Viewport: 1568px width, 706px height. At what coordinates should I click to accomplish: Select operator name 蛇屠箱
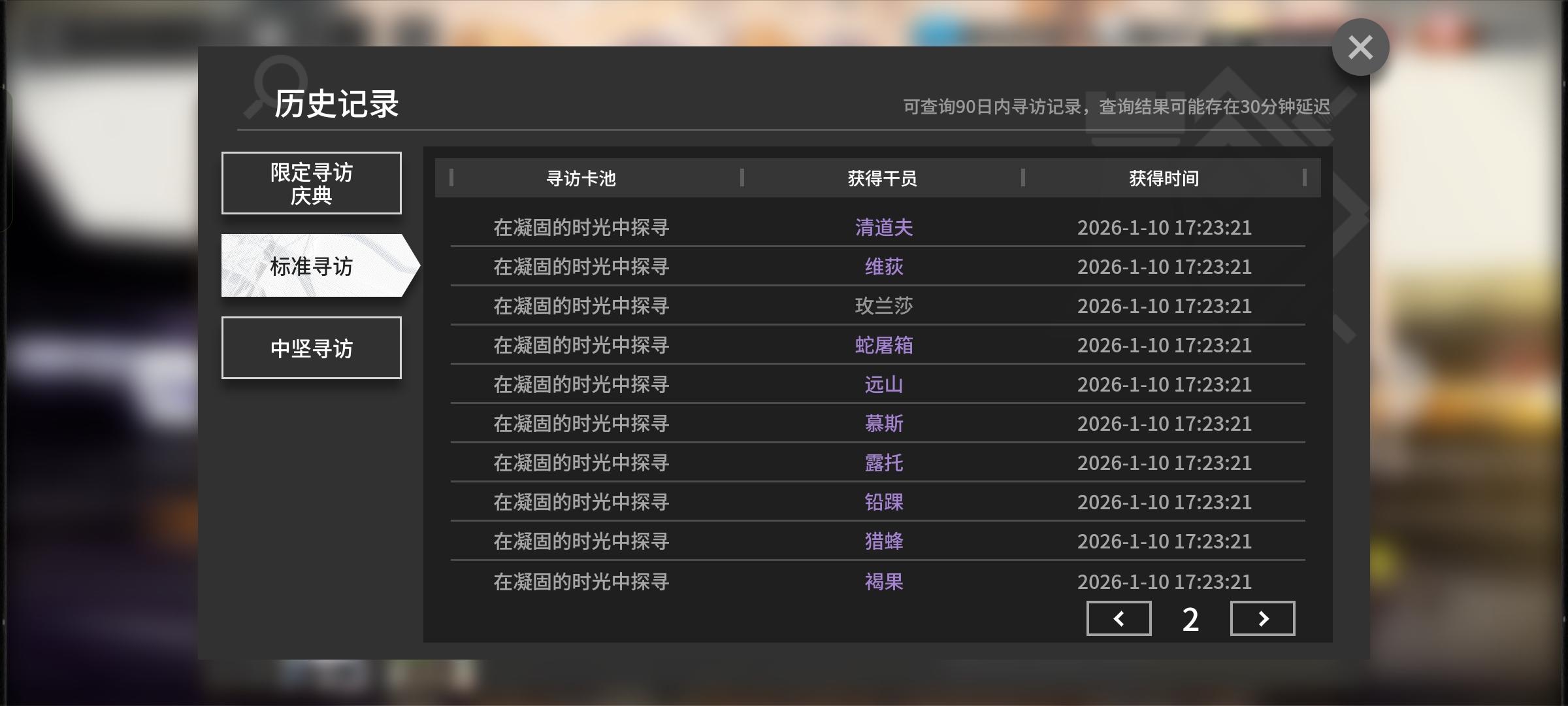point(884,345)
